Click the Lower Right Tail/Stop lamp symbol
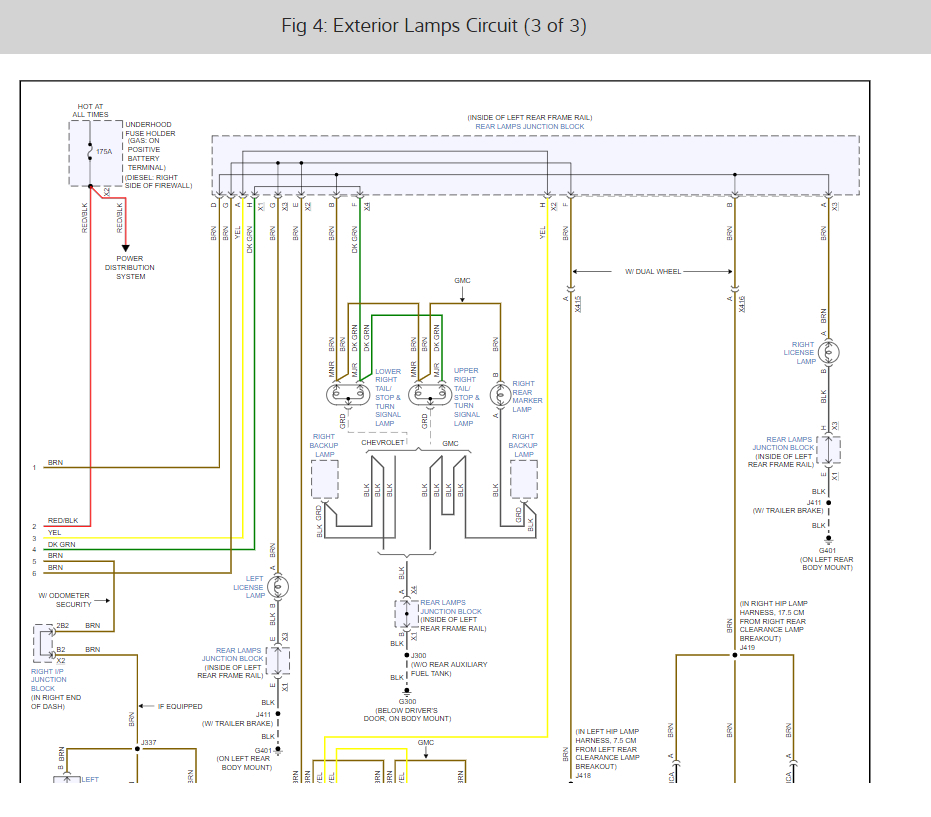Screen dimensions: 931x817 point(347,393)
